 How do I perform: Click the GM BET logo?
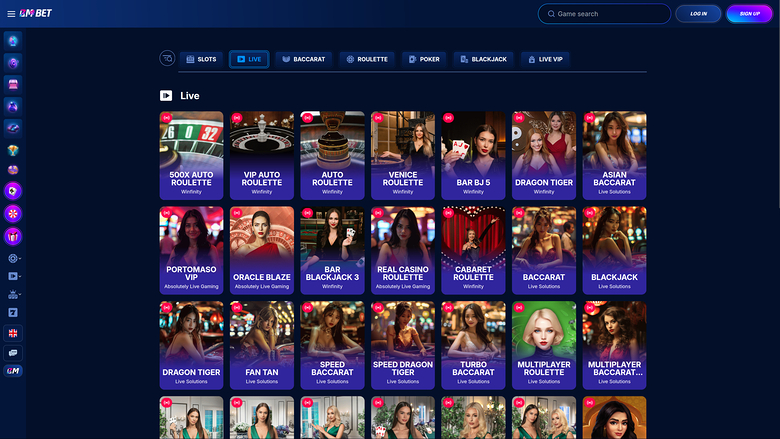coord(36,14)
